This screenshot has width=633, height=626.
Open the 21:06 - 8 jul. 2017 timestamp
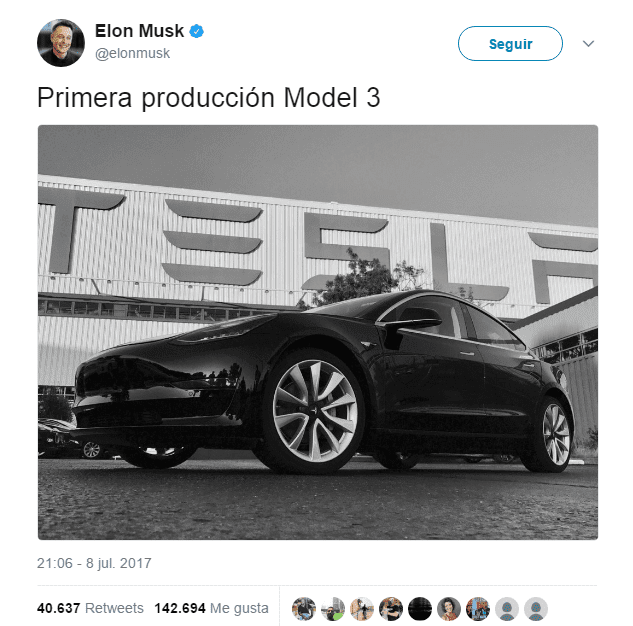coord(94,563)
